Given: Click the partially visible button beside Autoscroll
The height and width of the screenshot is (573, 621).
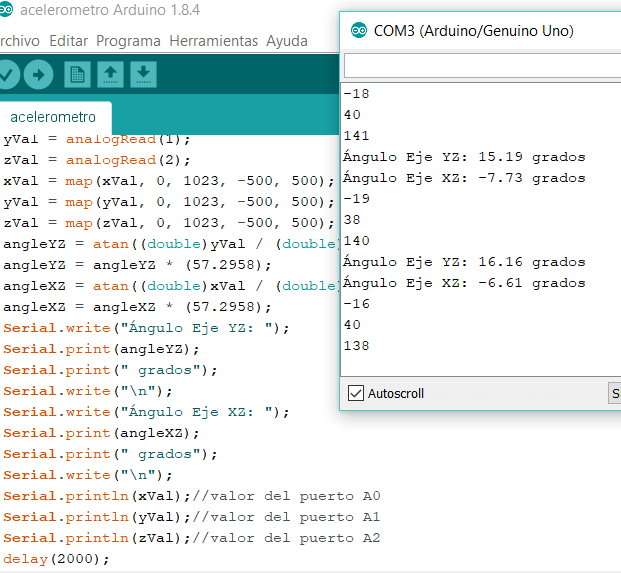Looking at the screenshot, I should pos(615,393).
